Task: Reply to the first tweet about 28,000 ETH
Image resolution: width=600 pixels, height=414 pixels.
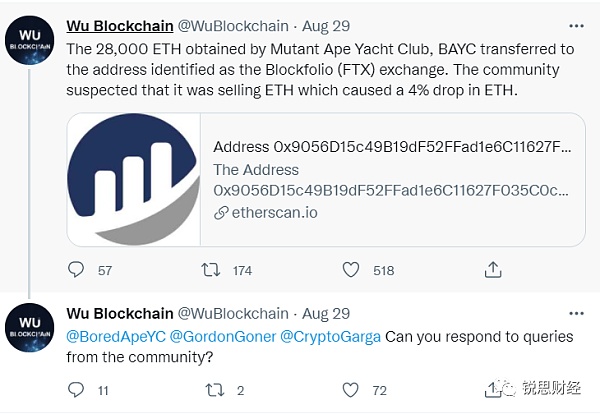Action: (76, 270)
